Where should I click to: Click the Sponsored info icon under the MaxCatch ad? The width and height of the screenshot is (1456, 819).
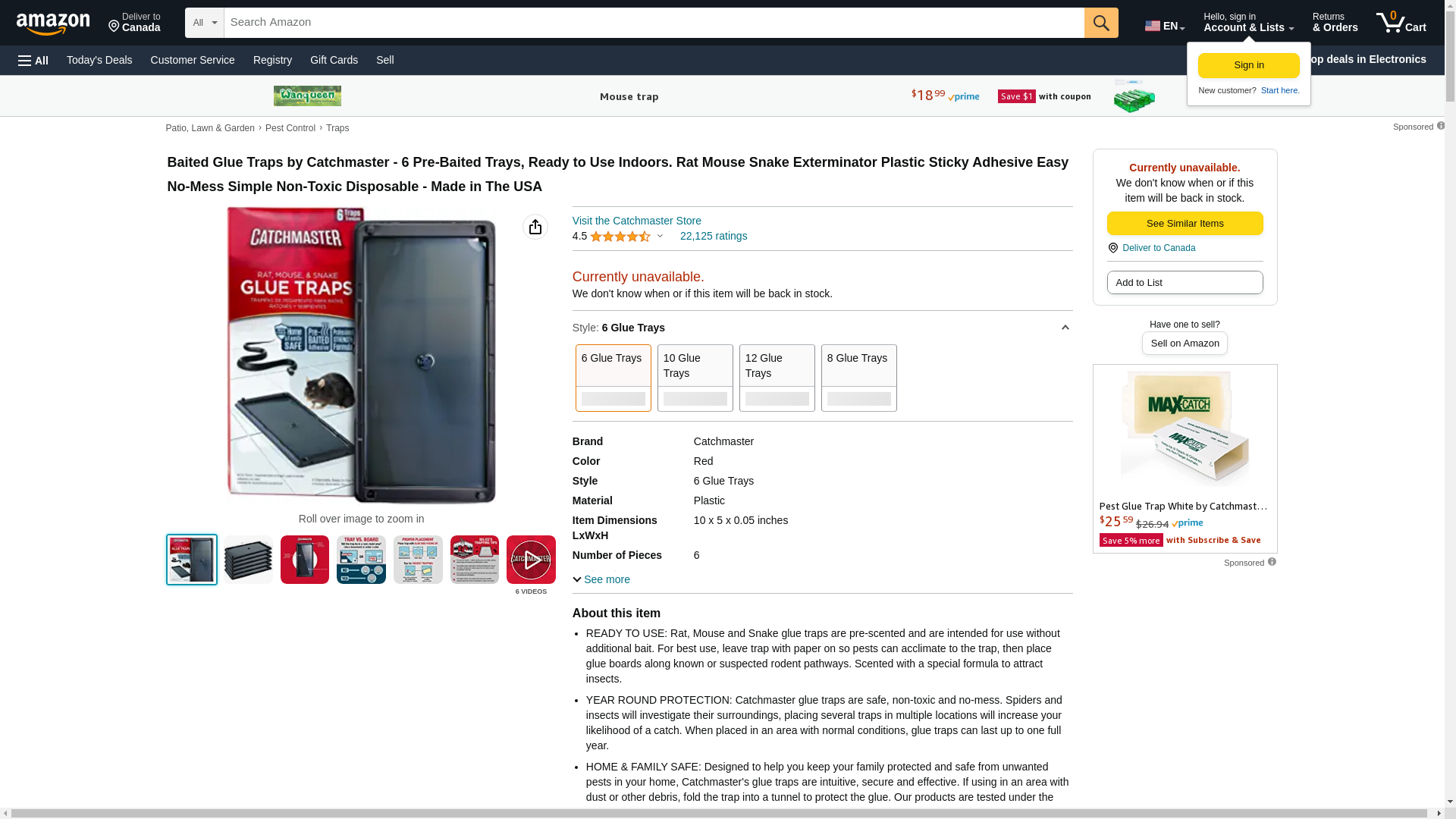tap(1272, 562)
